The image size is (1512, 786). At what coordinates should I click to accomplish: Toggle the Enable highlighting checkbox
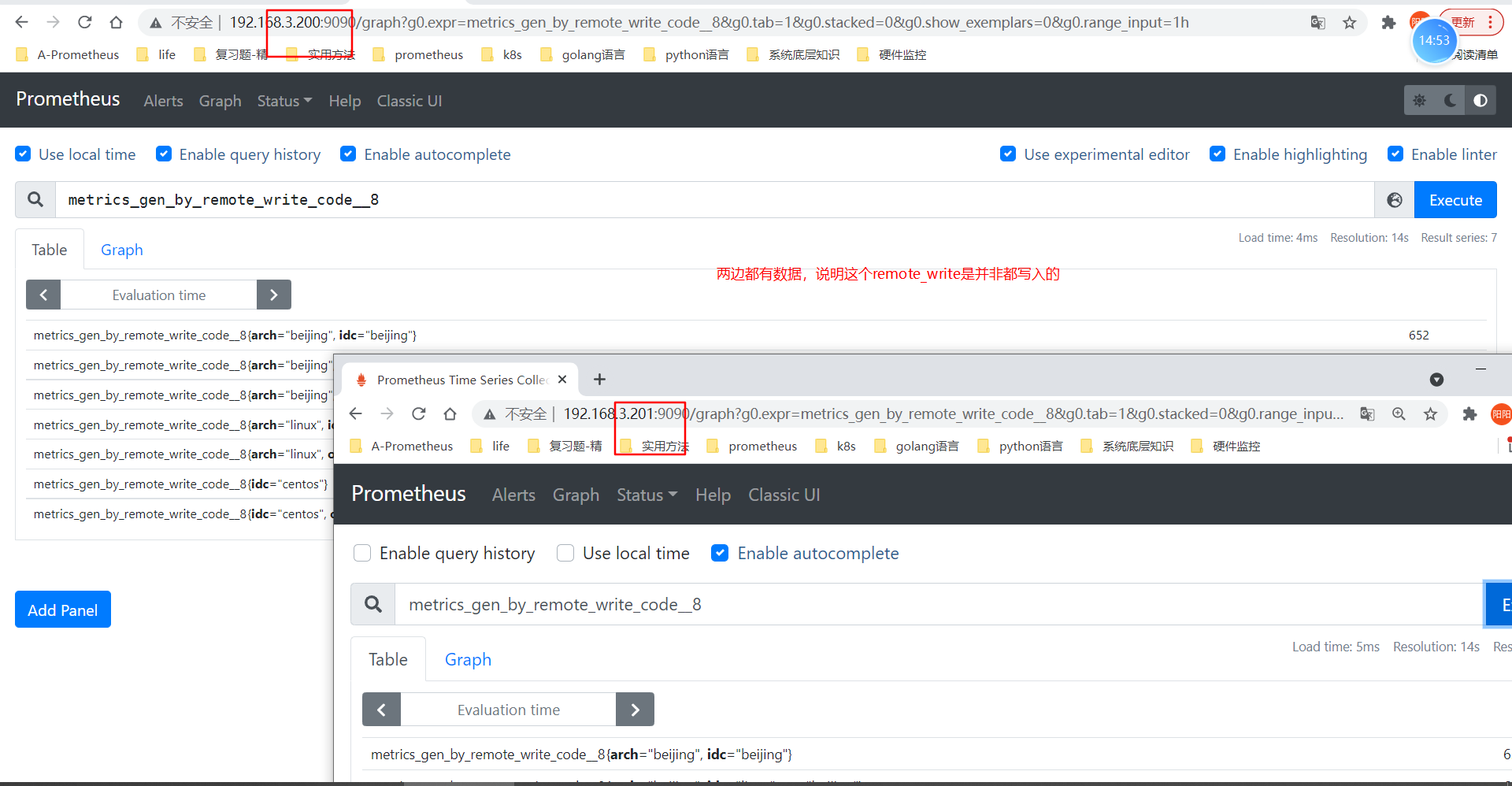point(1217,154)
